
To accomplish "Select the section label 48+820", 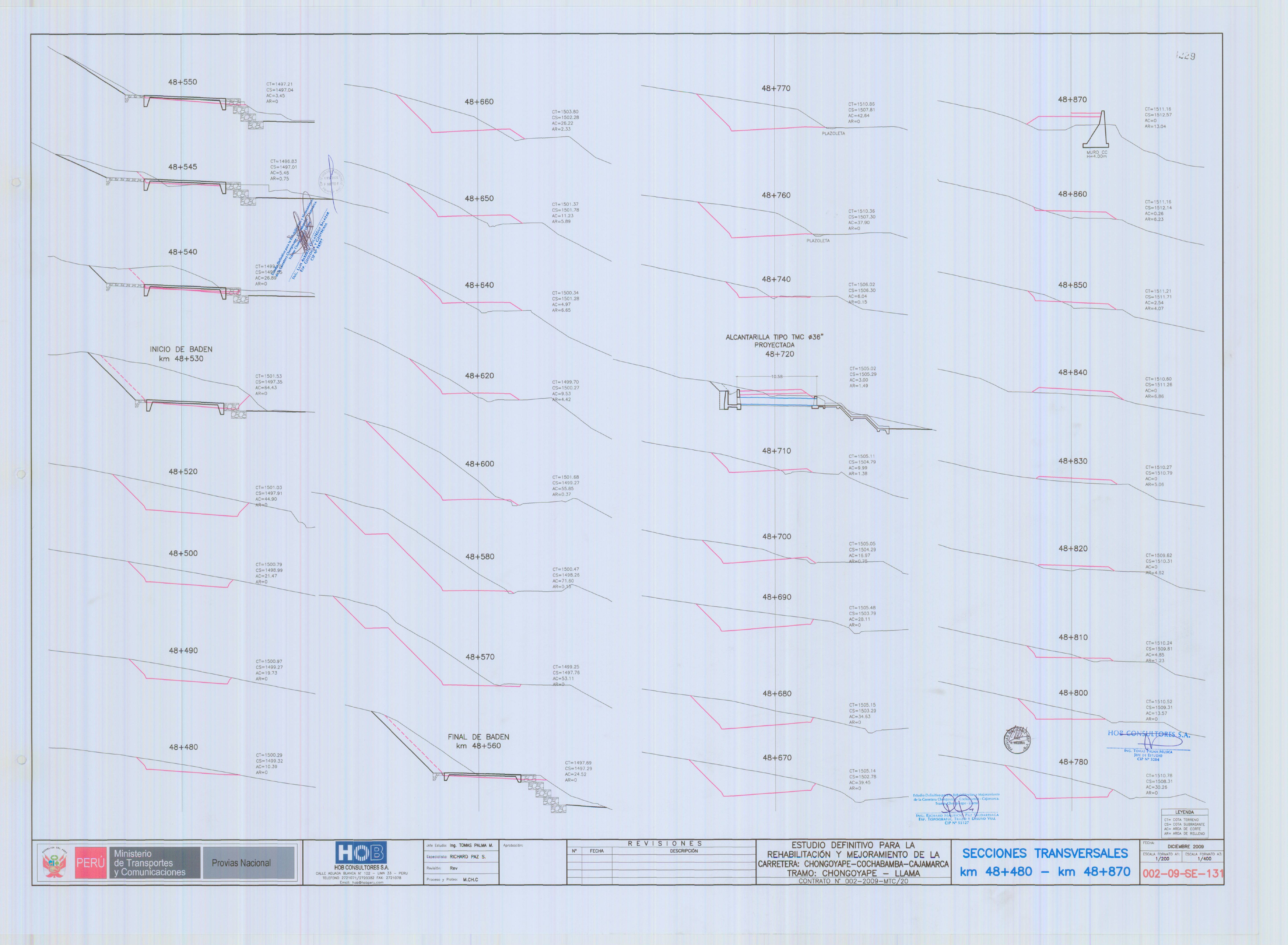I will pyautogui.click(x=1073, y=549).
